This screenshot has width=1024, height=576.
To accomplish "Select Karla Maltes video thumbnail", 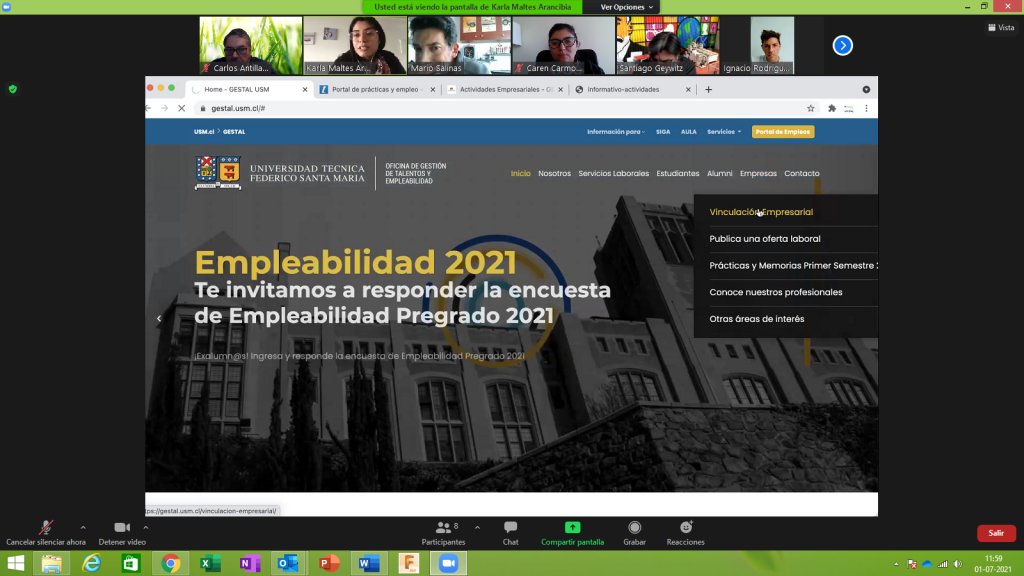I will pos(354,46).
